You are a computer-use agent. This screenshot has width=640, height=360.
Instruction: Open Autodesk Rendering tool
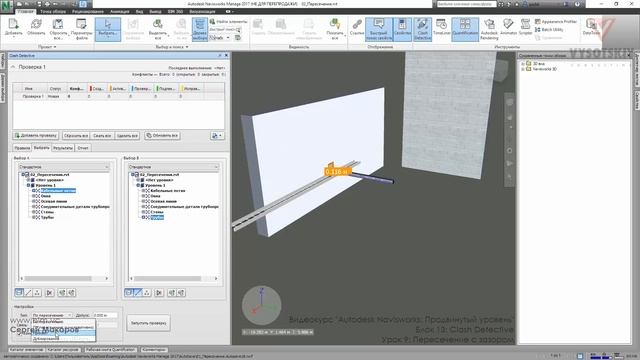coord(489,29)
